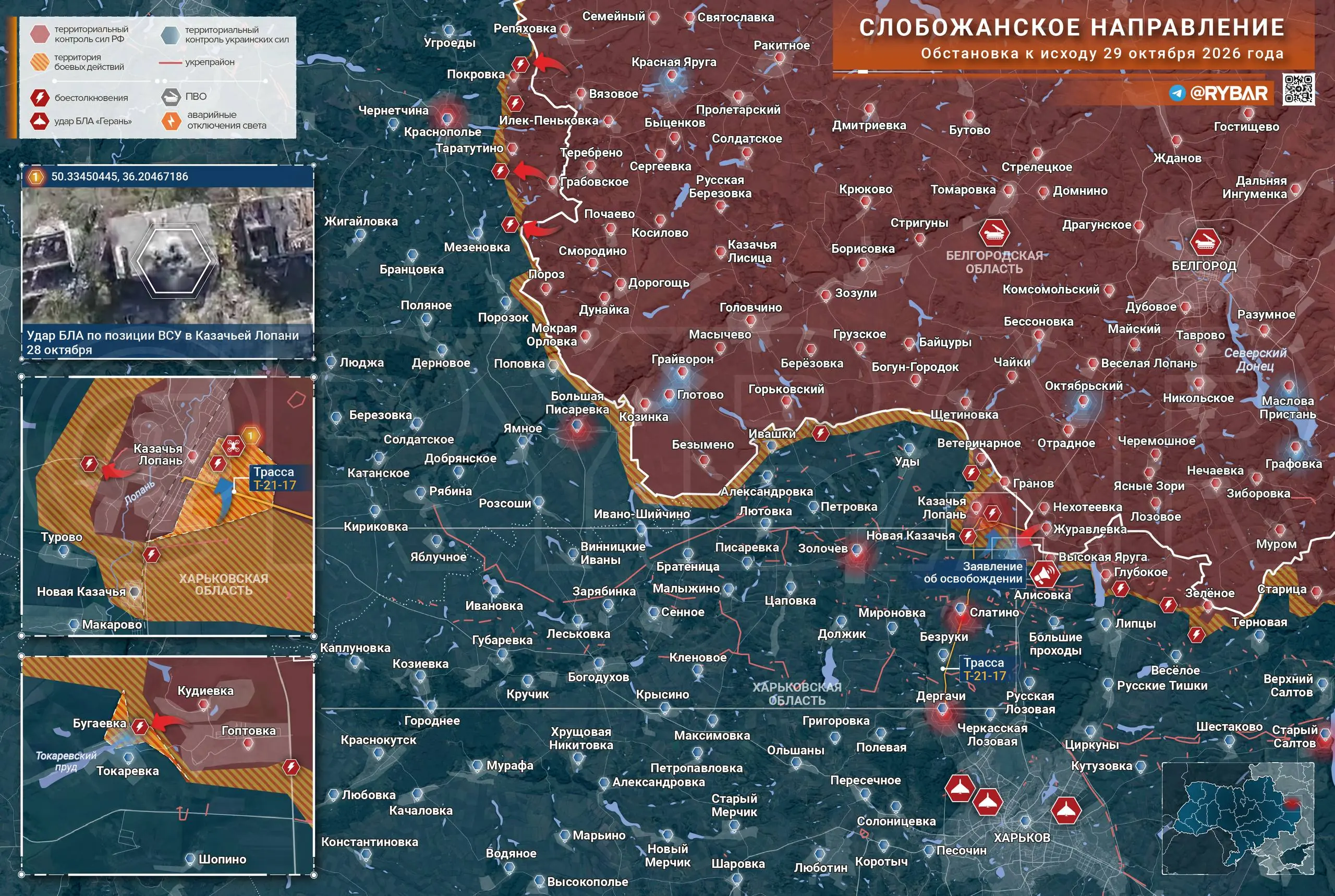Click the Богодухов town label
1335x896 pixels.
tap(598, 677)
